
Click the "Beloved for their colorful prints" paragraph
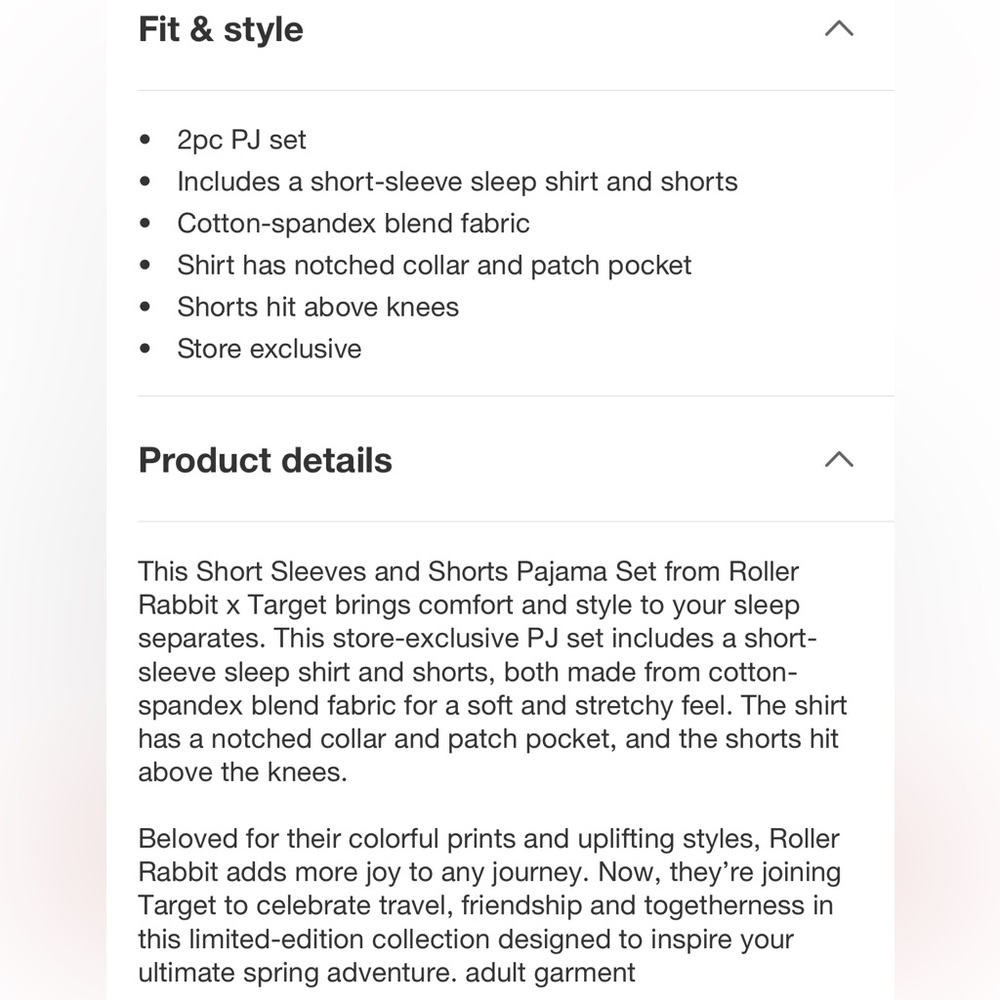489,906
